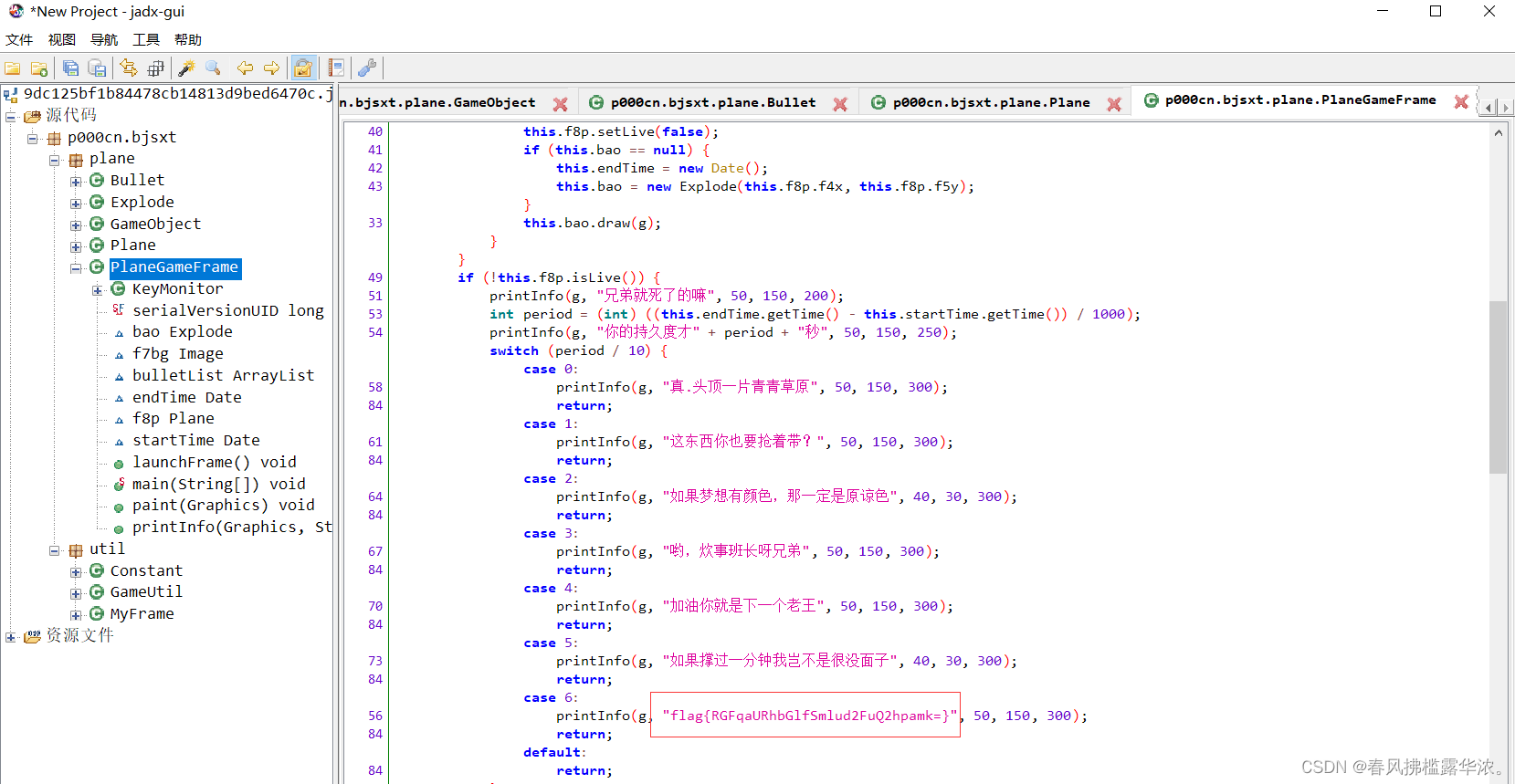This screenshot has height=784, width=1515.
Task: Select the bulletList ArrayList field
Action: coord(223,375)
